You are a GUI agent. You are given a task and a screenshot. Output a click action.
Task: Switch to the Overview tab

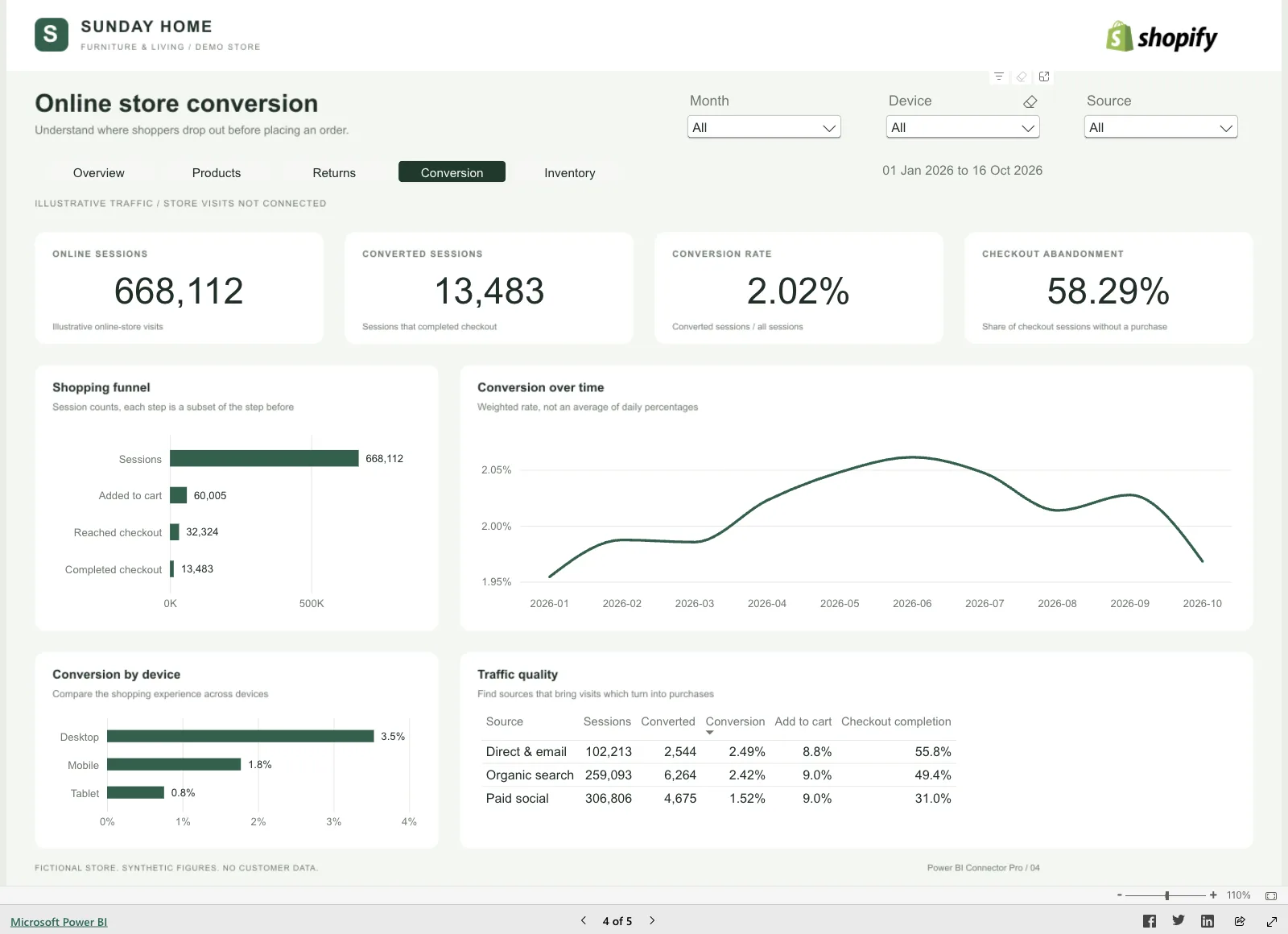[x=99, y=172]
